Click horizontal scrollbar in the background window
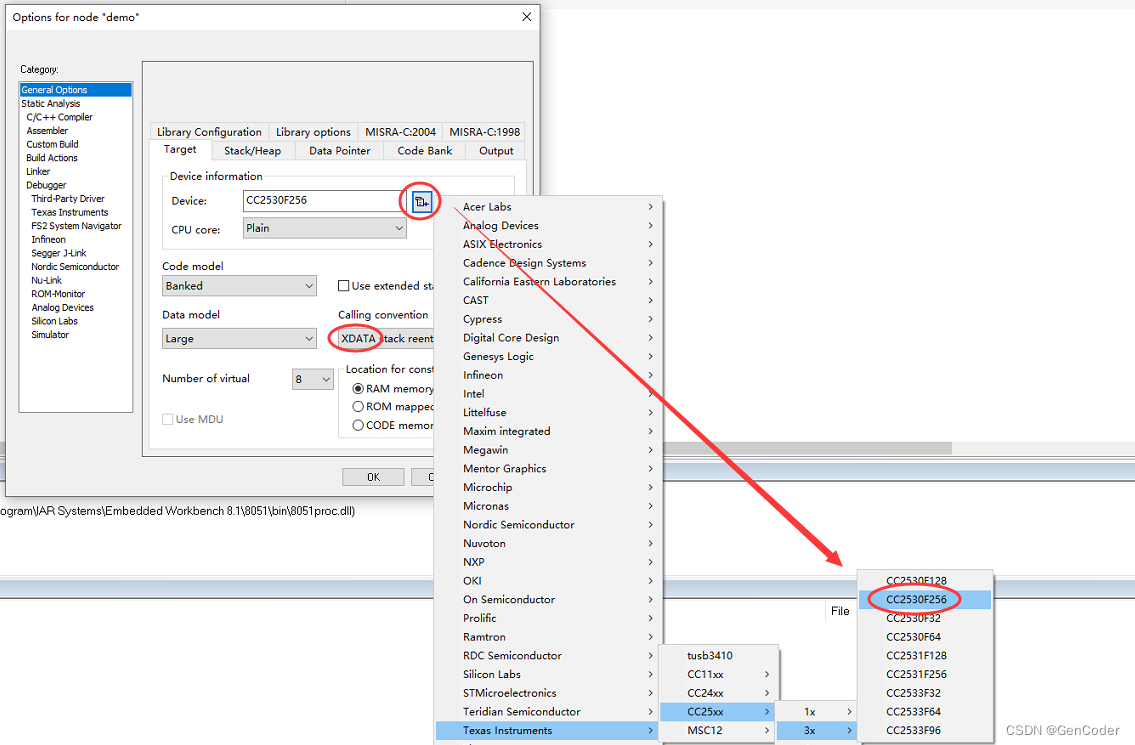The width and height of the screenshot is (1135, 745). [807, 448]
